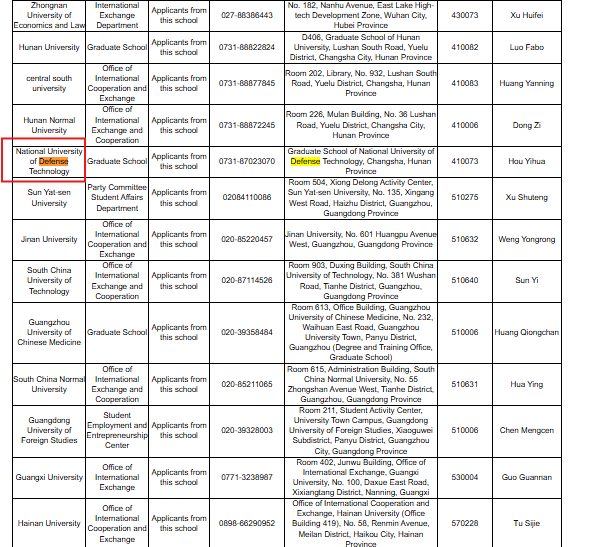The image size is (601, 547).
Task: Click contact name Huang Yanning
Action: coord(527,83)
